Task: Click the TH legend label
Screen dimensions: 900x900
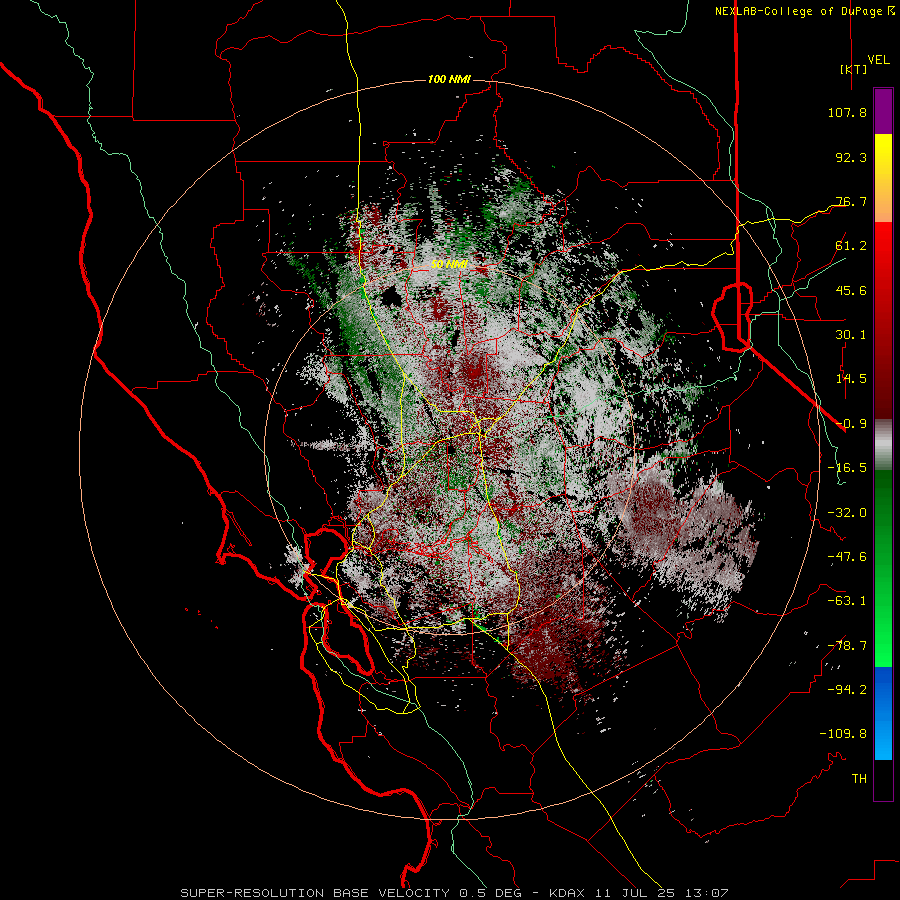Action: click(x=859, y=779)
